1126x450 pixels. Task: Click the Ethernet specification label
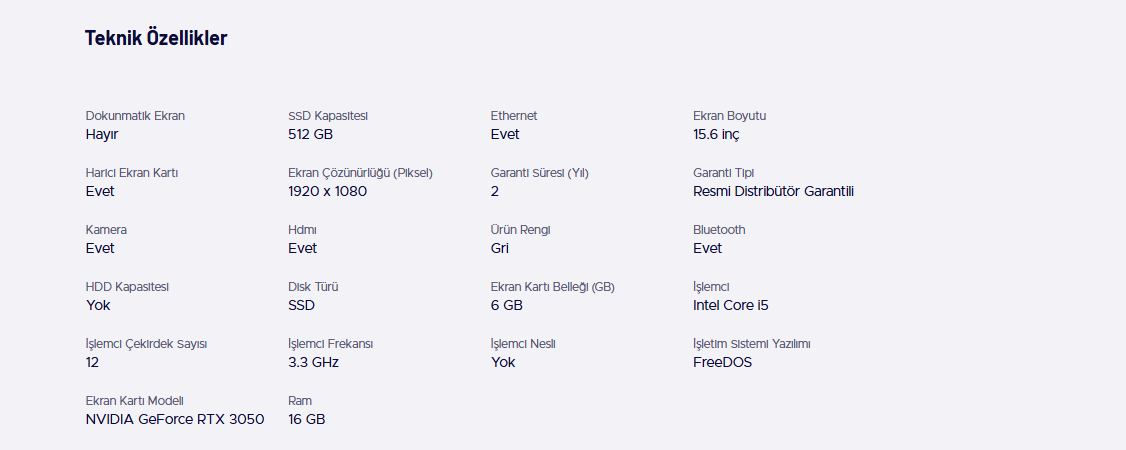coord(514,116)
